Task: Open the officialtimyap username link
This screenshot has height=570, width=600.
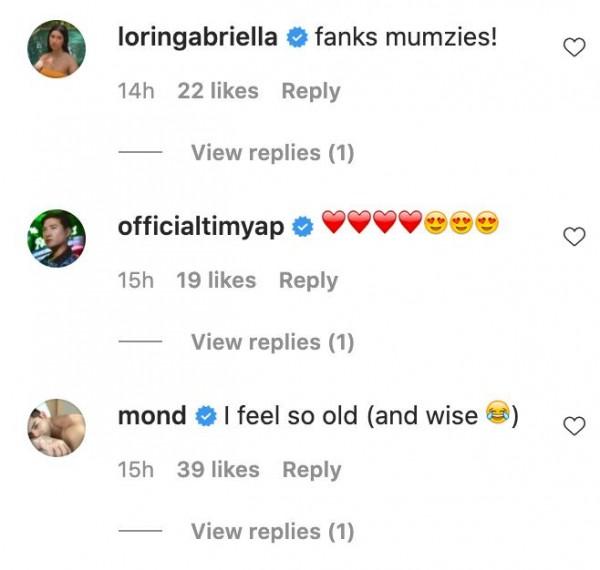Action: coord(202,227)
